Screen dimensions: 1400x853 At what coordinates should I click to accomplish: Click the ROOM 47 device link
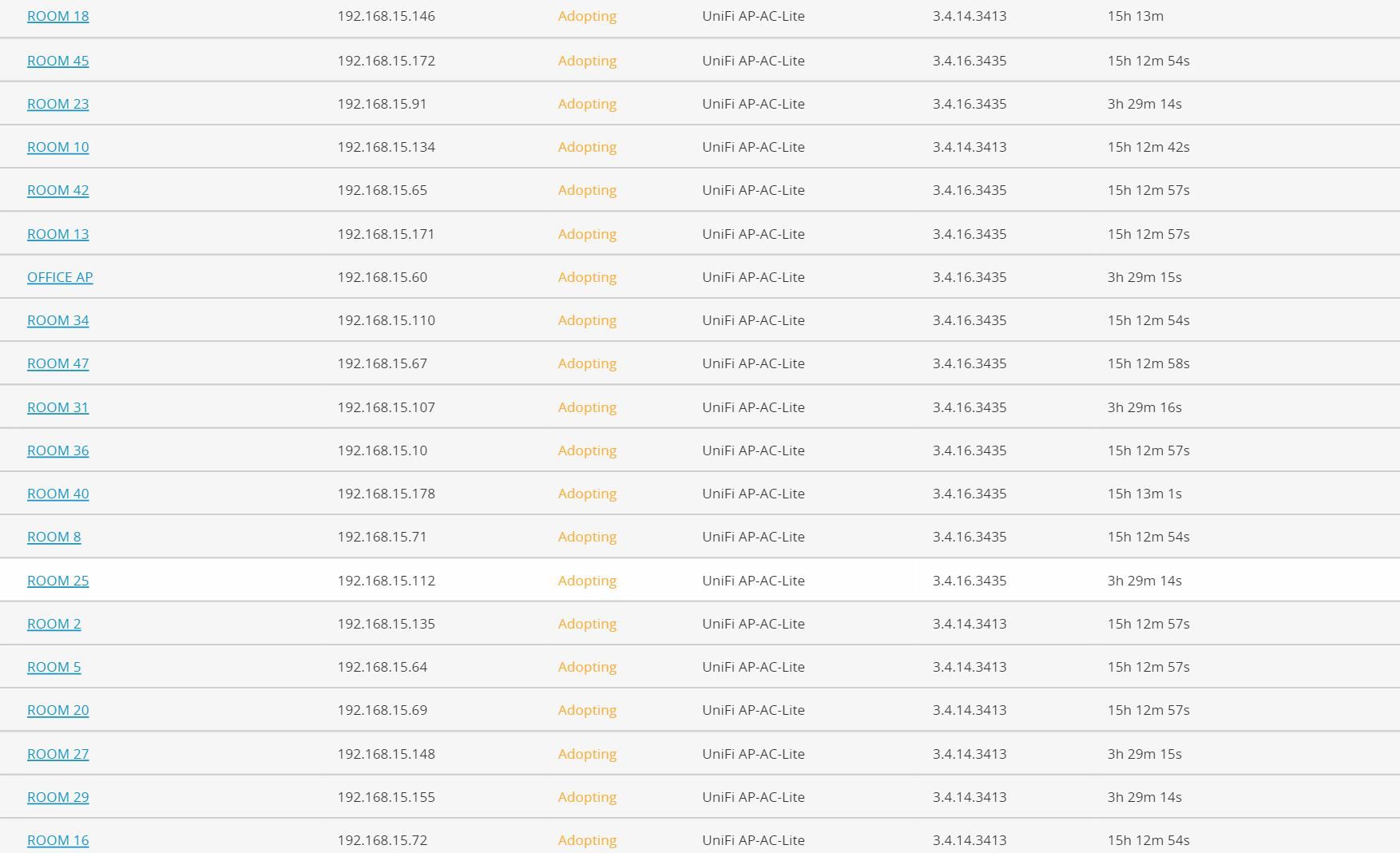coord(58,363)
